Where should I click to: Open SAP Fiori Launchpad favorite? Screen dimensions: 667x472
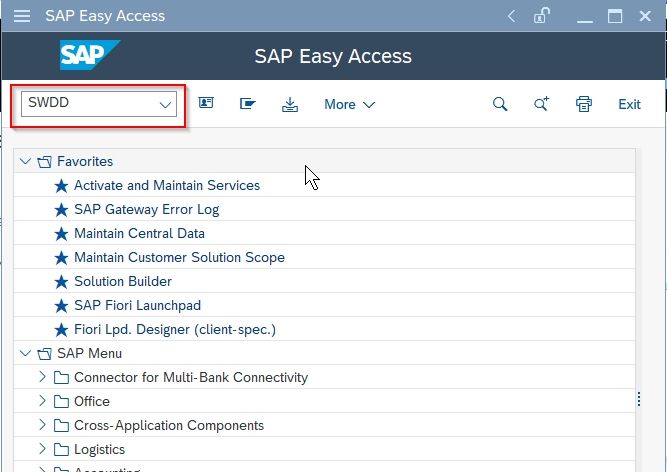(x=137, y=305)
